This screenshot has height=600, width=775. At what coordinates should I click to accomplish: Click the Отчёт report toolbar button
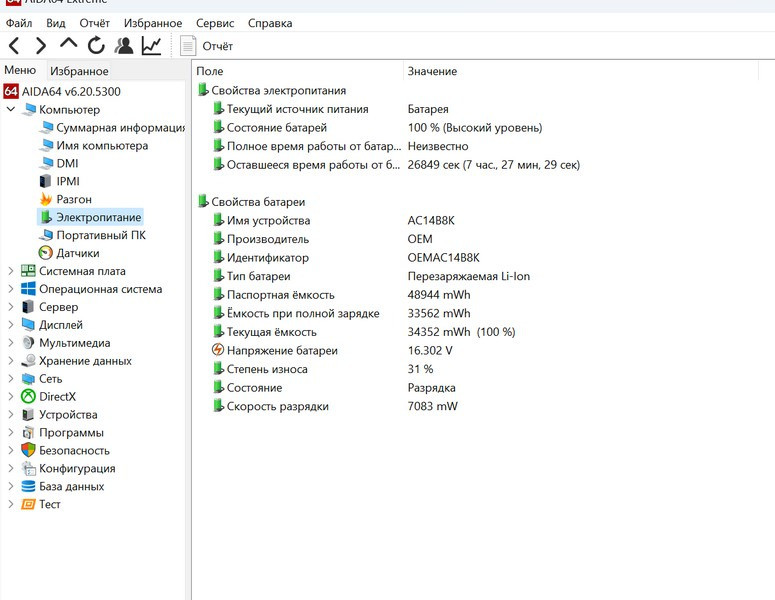coord(207,46)
